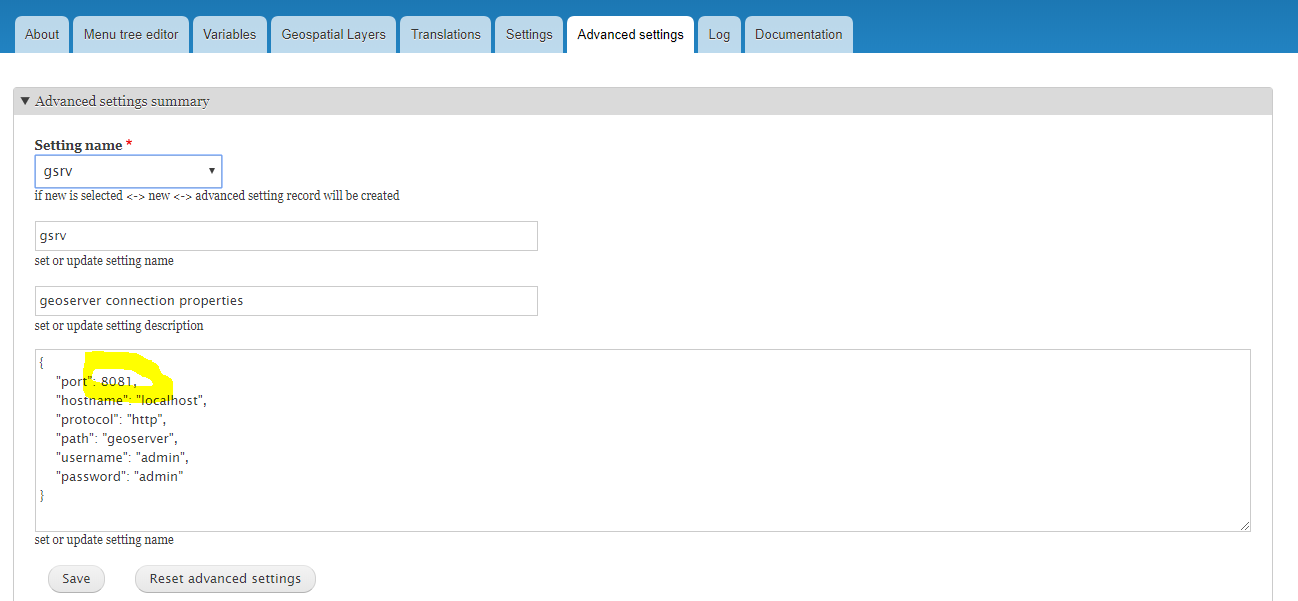The image size is (1298, 601).
Task: Click the arrow of gsrv combo box
Action: 211,171
